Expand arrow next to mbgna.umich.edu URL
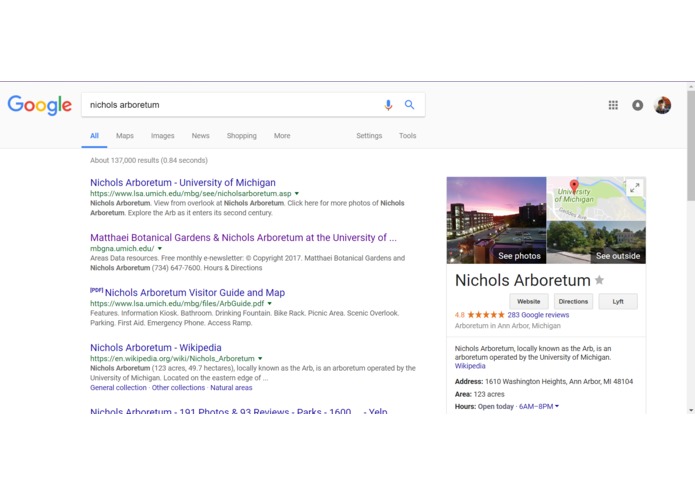Screen dimensions: 695x494 (160, 249)
